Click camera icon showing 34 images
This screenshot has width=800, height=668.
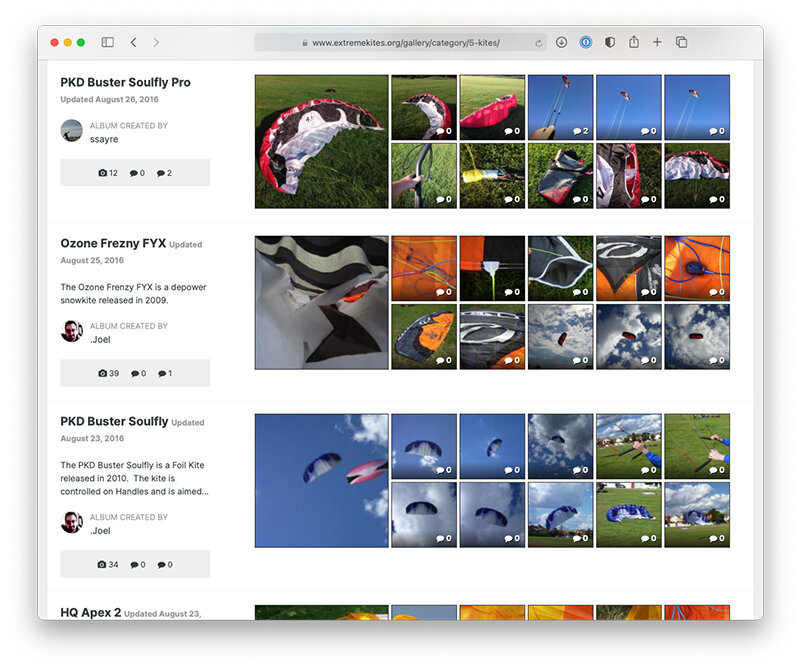102,564
